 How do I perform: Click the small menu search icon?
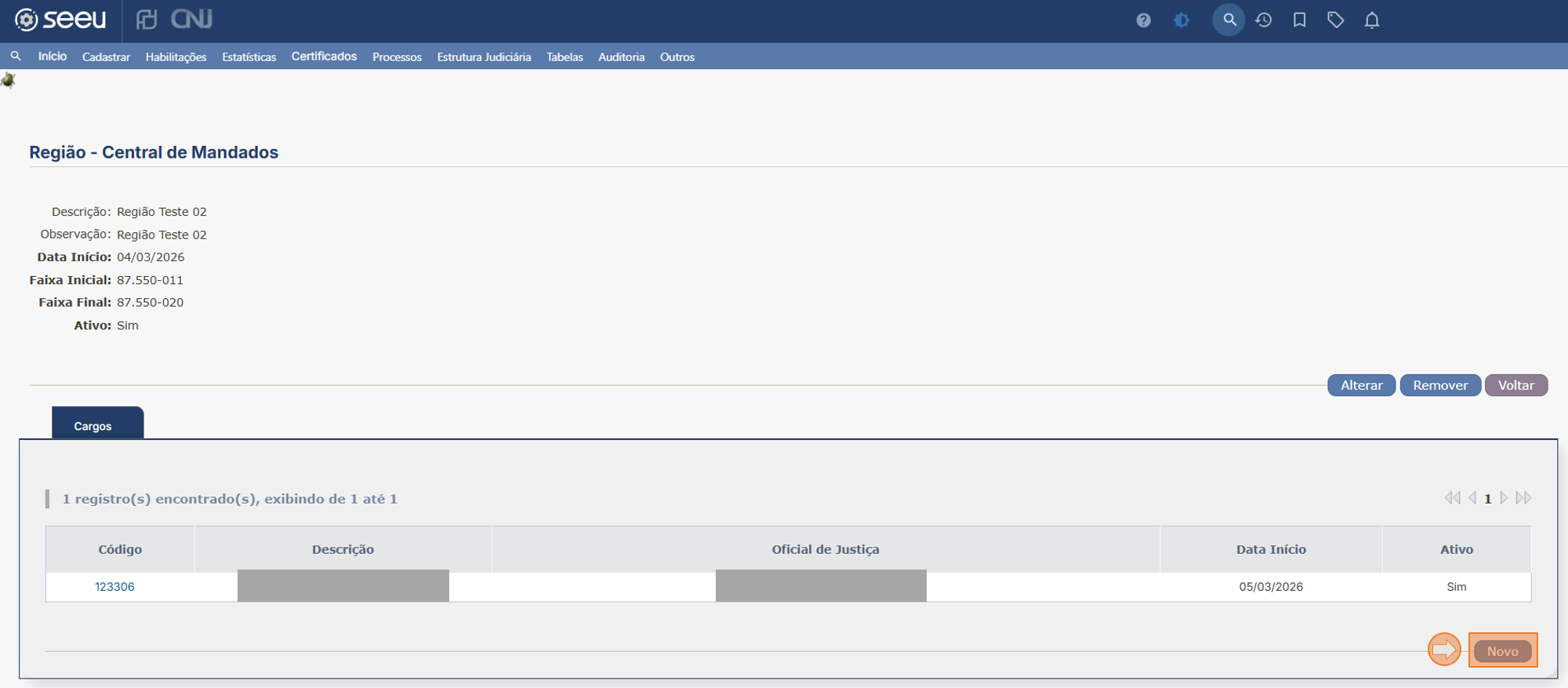16,56
